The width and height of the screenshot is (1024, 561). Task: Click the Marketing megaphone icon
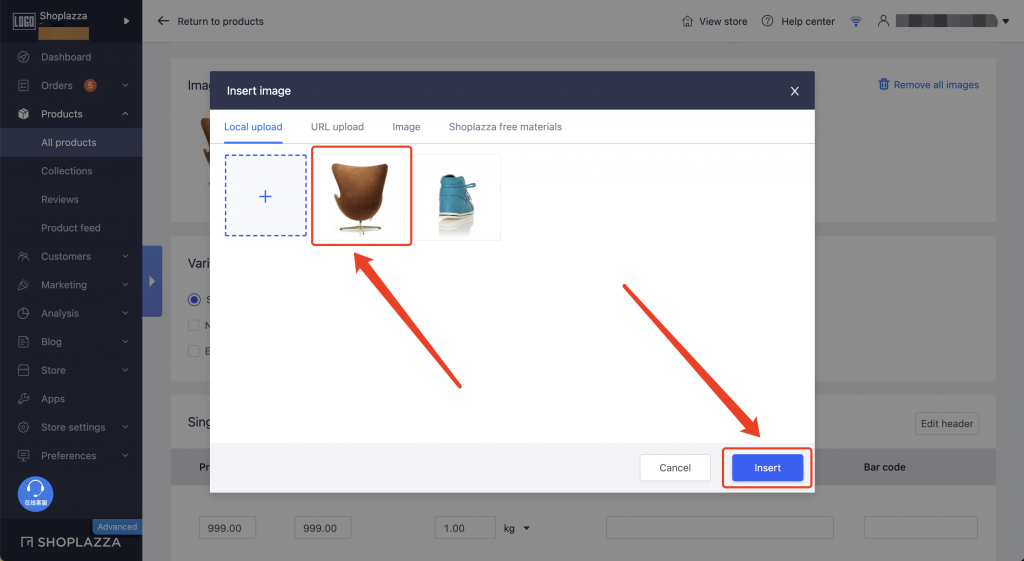[22, 285]
